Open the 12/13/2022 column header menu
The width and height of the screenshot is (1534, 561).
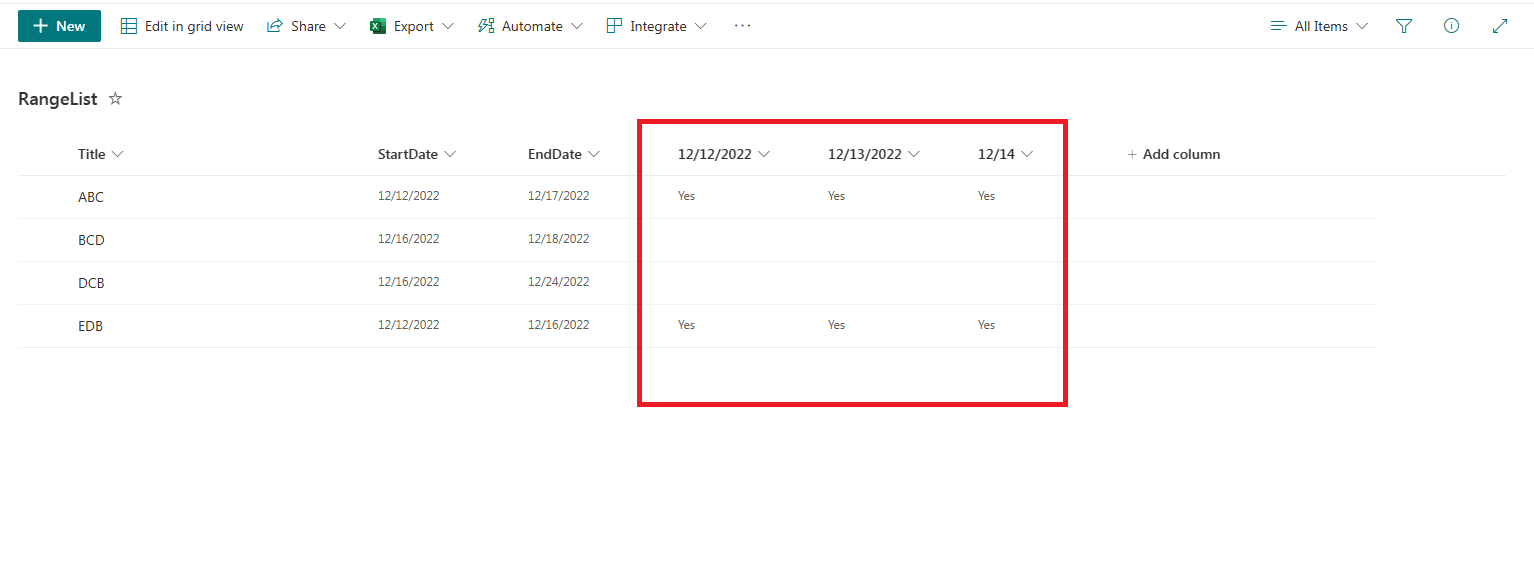point(874,154)
